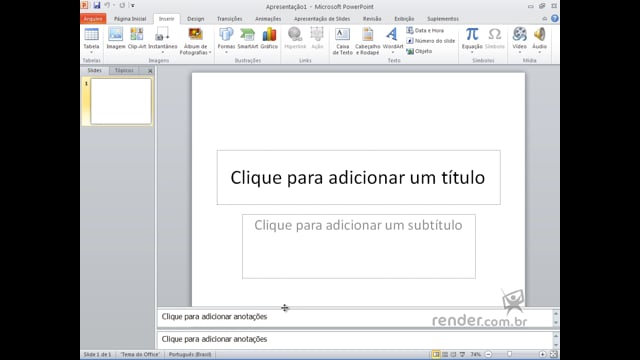Click the Instantâneo screenshot icon
640x360 pixels.
162,35
